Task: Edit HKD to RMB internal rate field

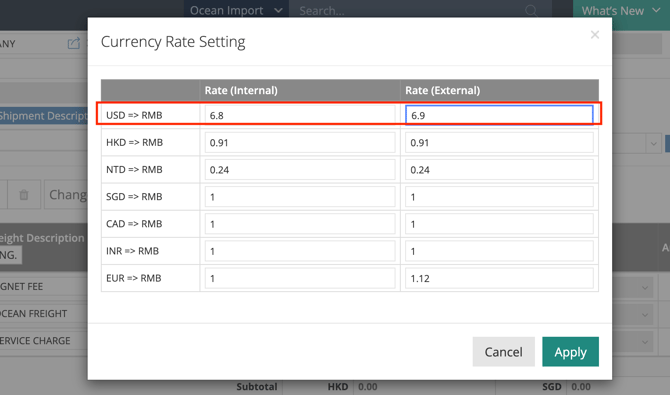Action: pyautogui.click(x=300, y=142)
